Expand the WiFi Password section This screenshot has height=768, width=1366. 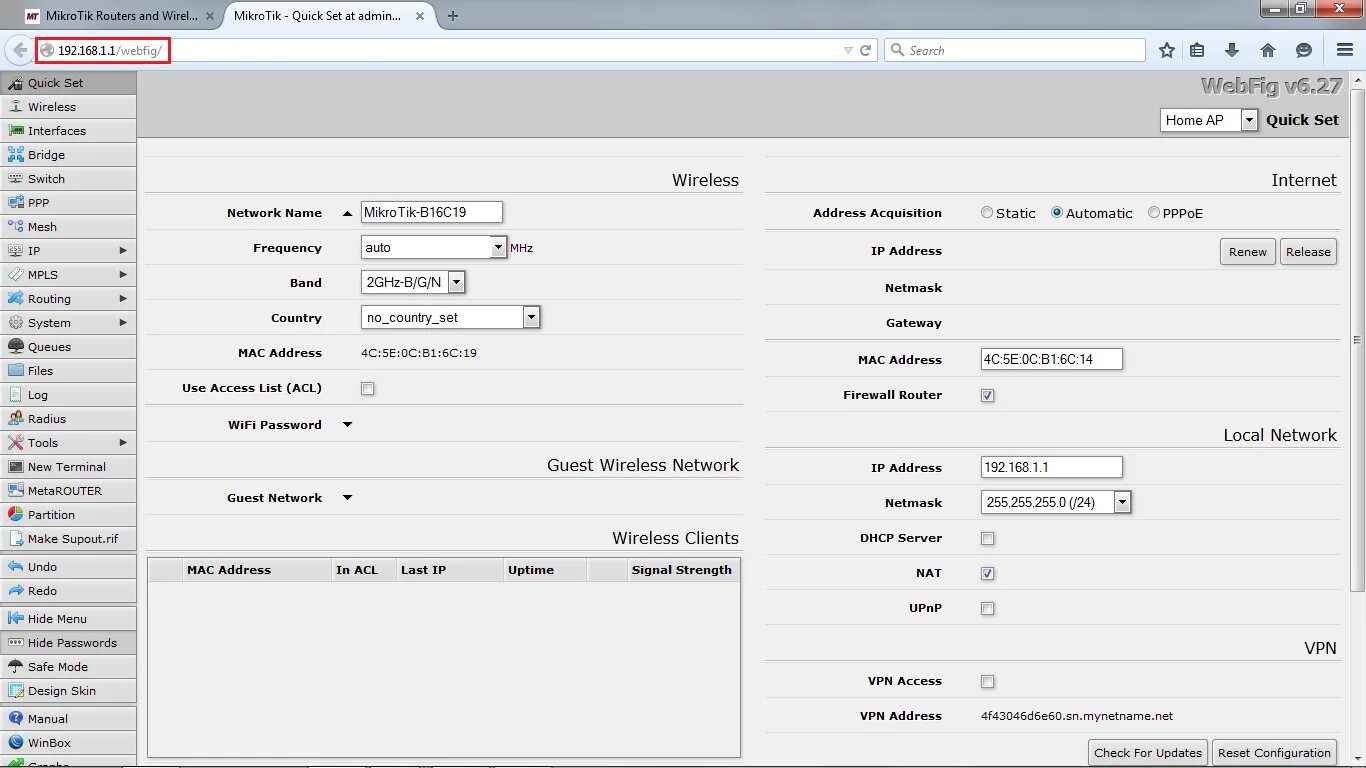coord(348,425)
